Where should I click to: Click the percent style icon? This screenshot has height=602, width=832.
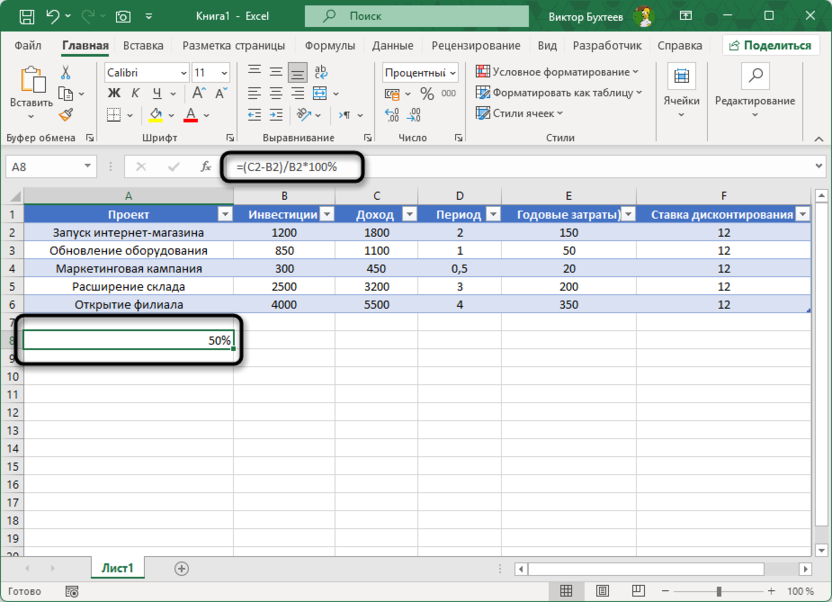pyautogui.click(x=427, y=94)
